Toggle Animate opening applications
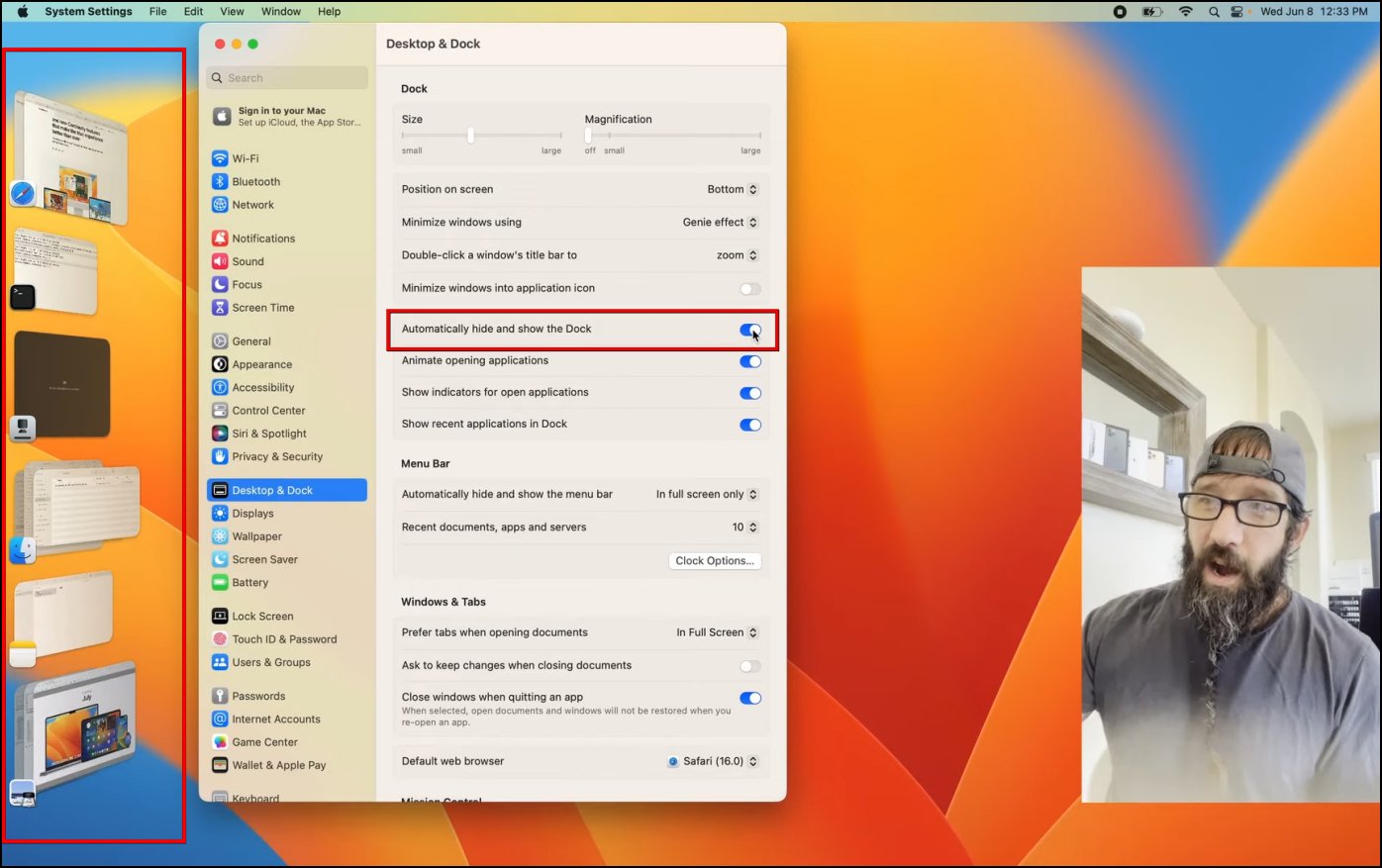This screenshot has width=1382, height=868. 750,361
